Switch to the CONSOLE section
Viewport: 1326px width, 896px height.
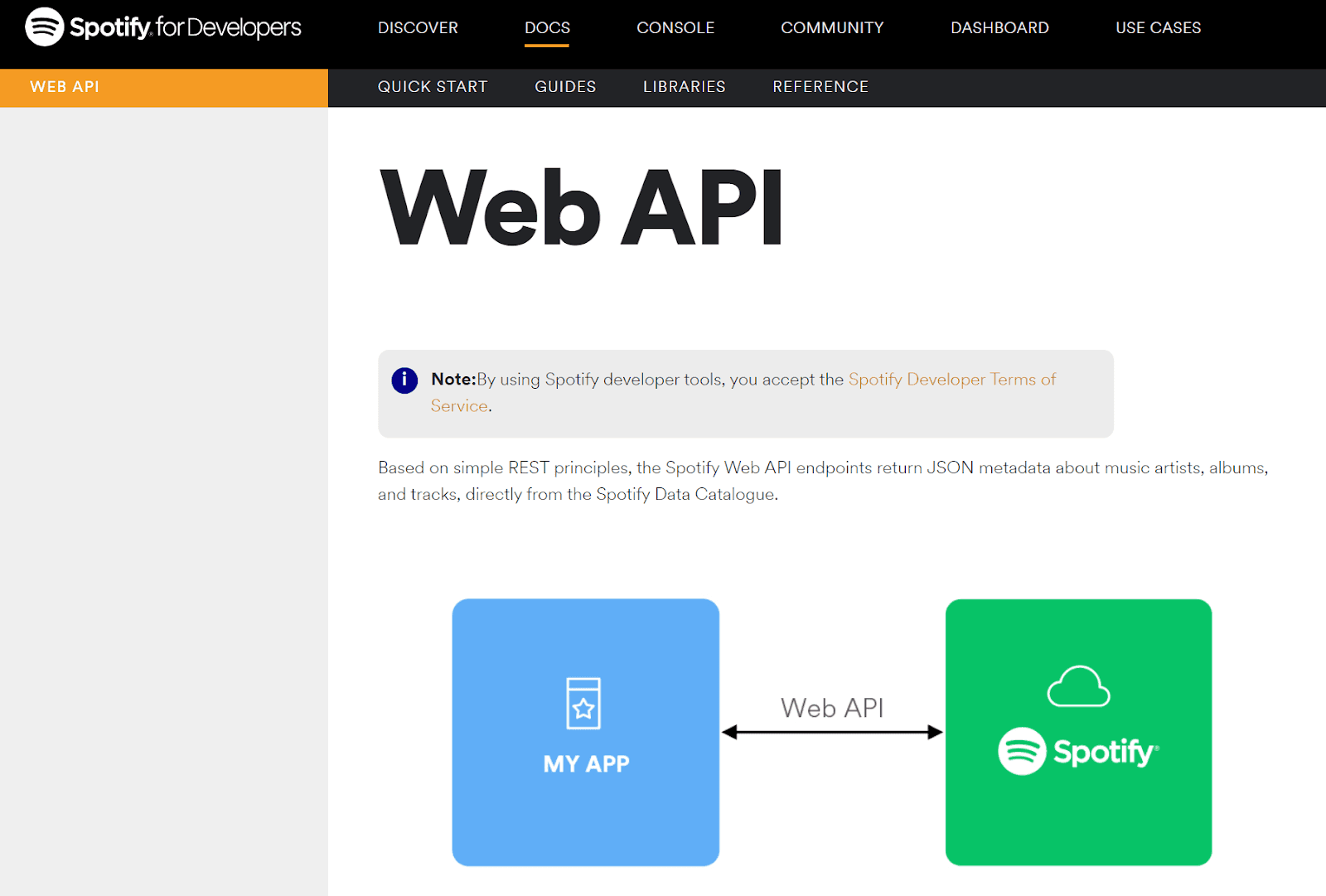[x=675, y=27]
